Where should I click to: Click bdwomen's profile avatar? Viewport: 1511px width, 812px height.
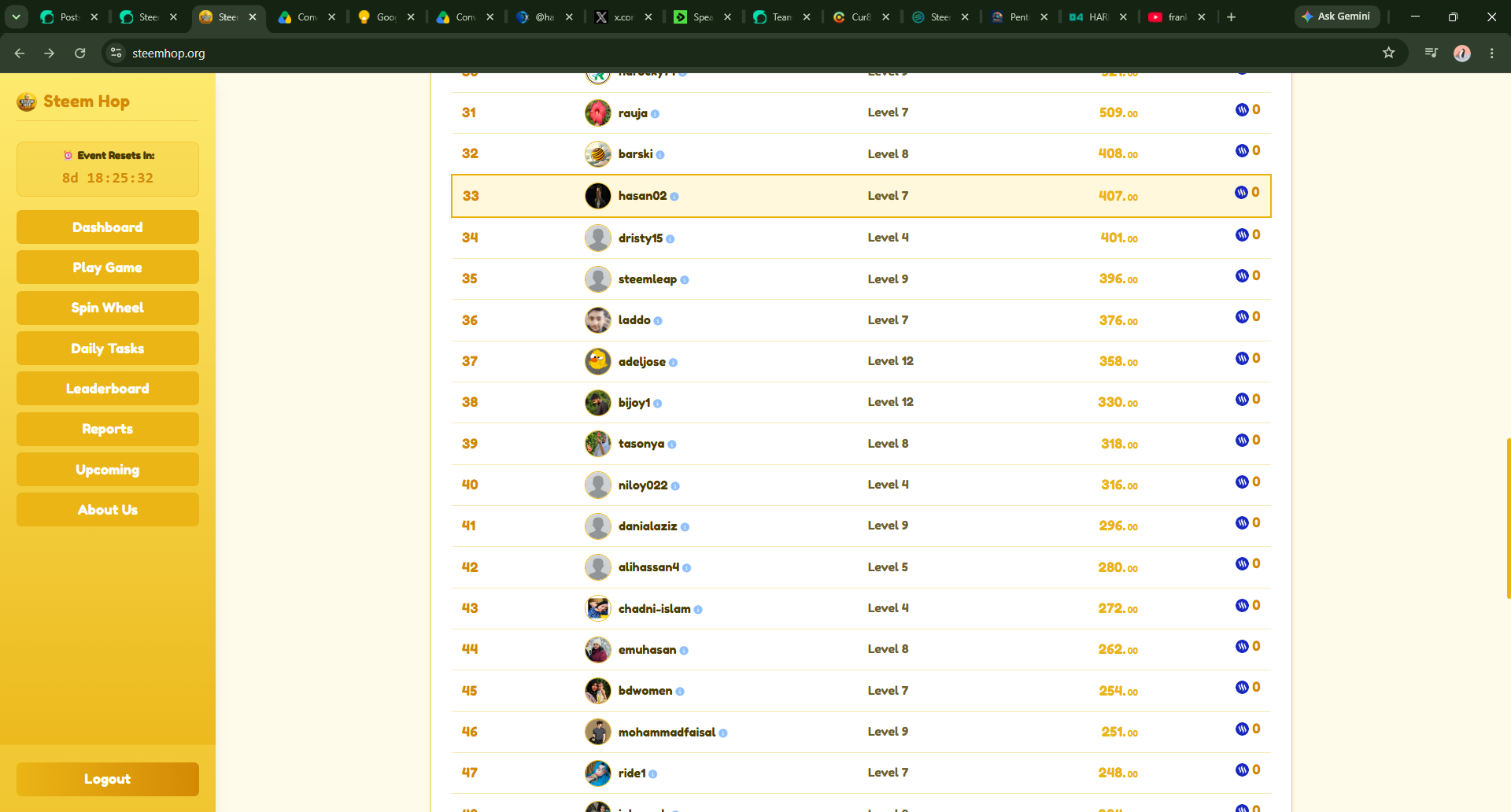coord(598,691)
